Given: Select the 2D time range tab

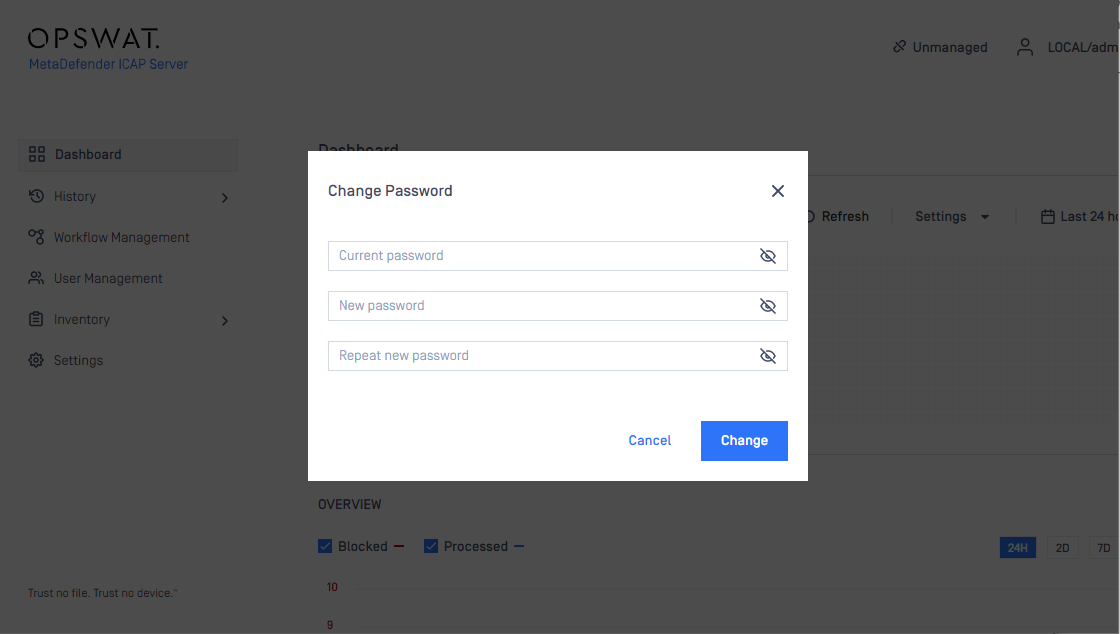Looking at the screenshot, I should (x=1062, y=548).
